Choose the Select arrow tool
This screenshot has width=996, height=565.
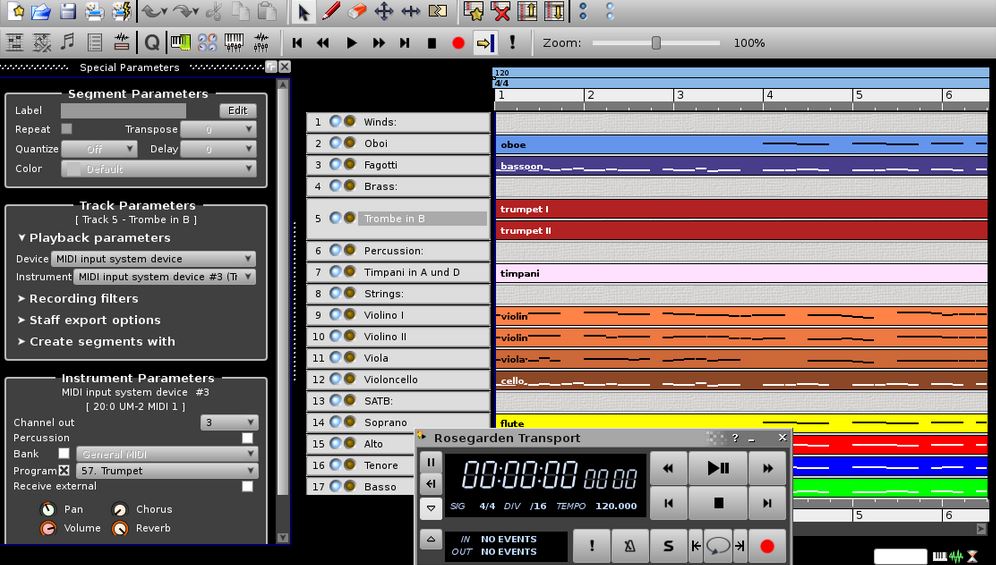[x=303, y=11]
